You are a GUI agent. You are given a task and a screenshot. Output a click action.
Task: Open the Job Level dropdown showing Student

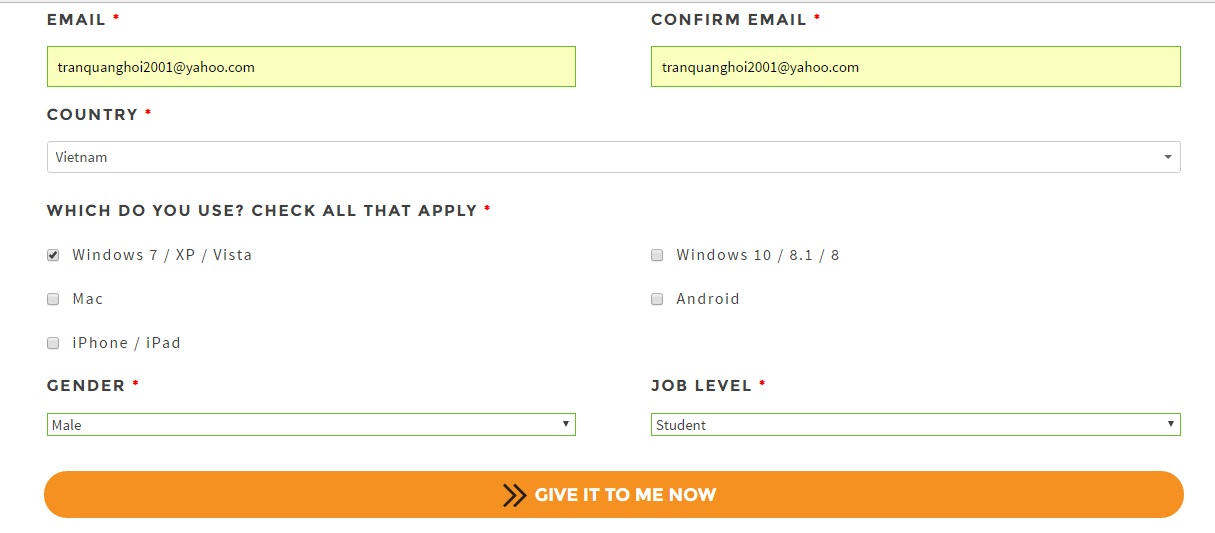point(915,425)
